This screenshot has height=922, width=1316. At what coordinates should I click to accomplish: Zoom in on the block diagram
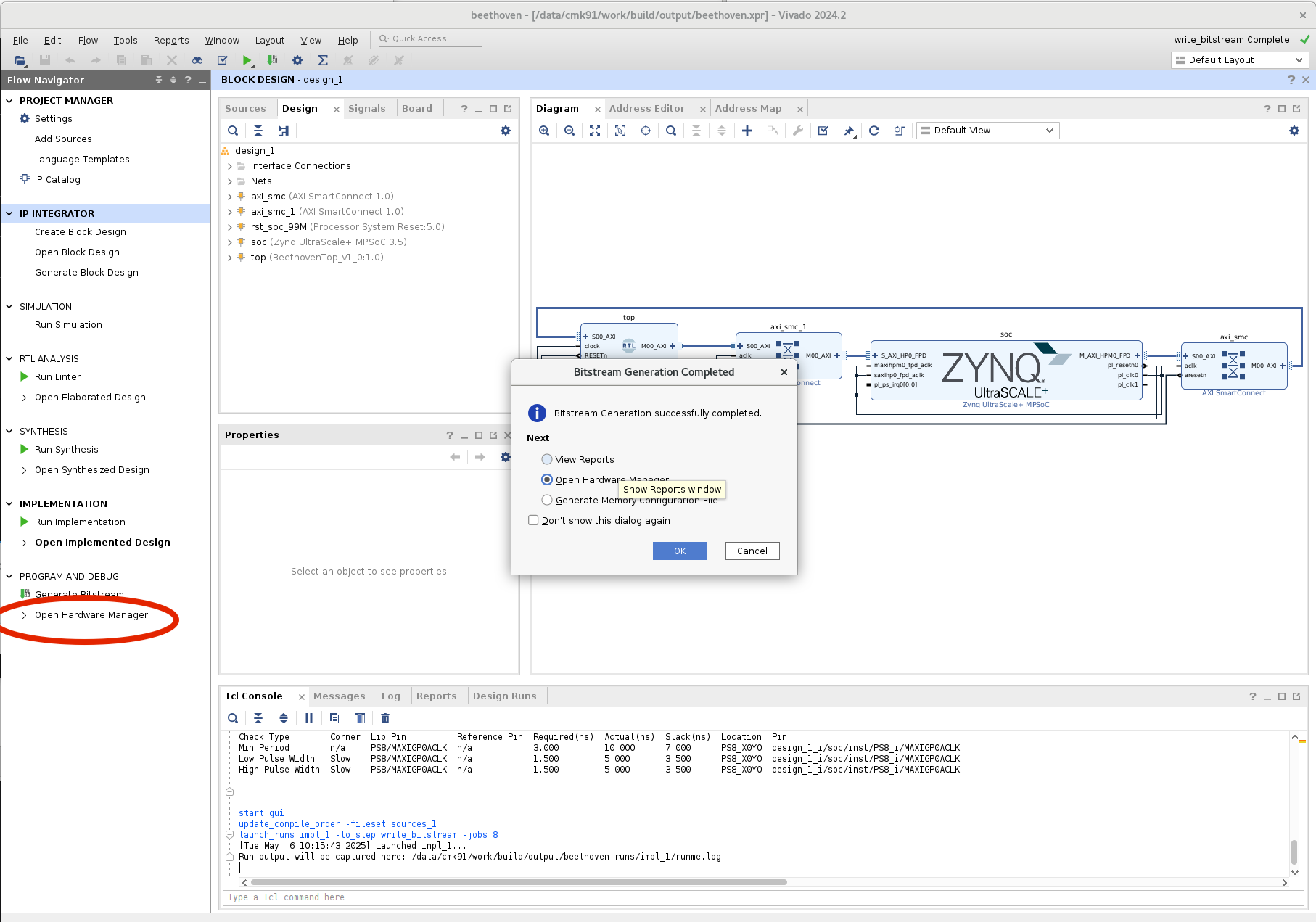pyautogui.click(x=544, y=131)
